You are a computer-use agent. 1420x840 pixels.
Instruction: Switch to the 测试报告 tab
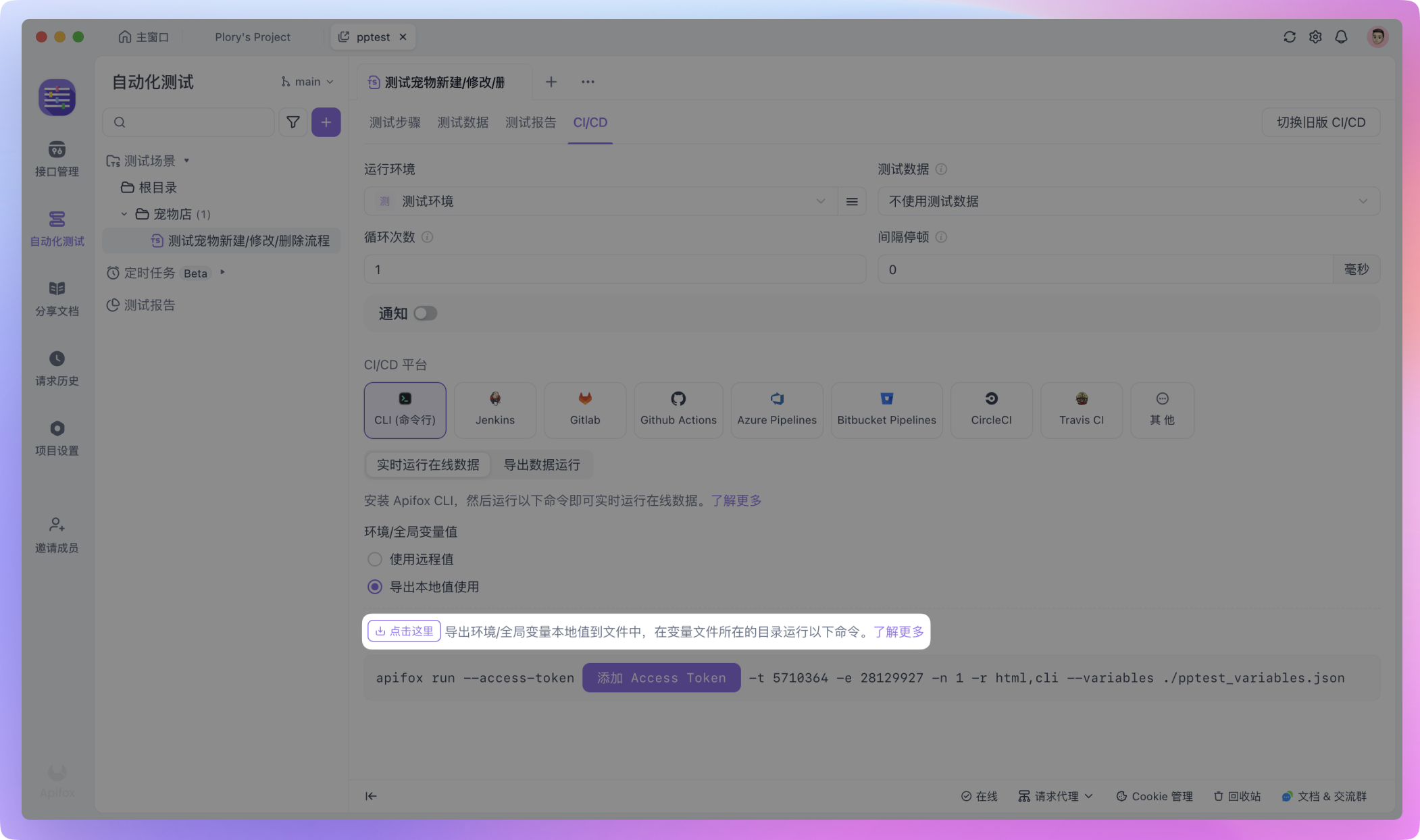tap(530, 122)
